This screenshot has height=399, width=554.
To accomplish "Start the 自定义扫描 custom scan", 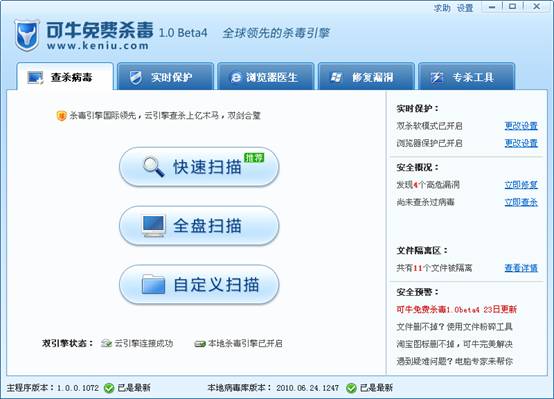I will tap(199, 284).
